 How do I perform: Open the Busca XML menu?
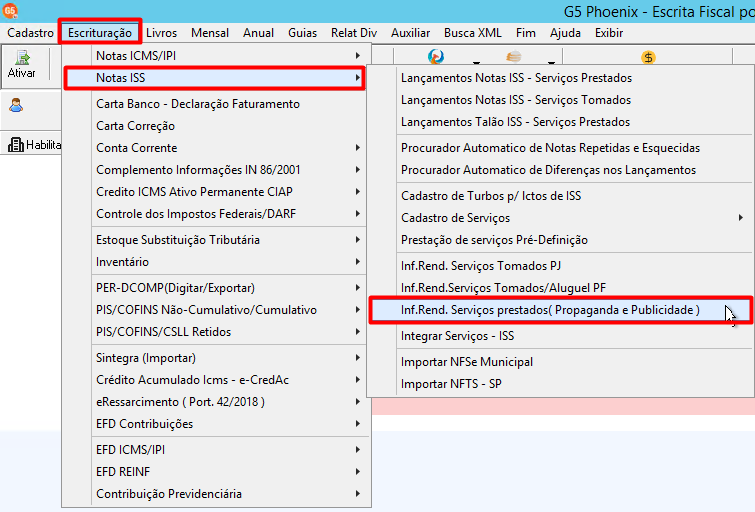coord(473,33)
